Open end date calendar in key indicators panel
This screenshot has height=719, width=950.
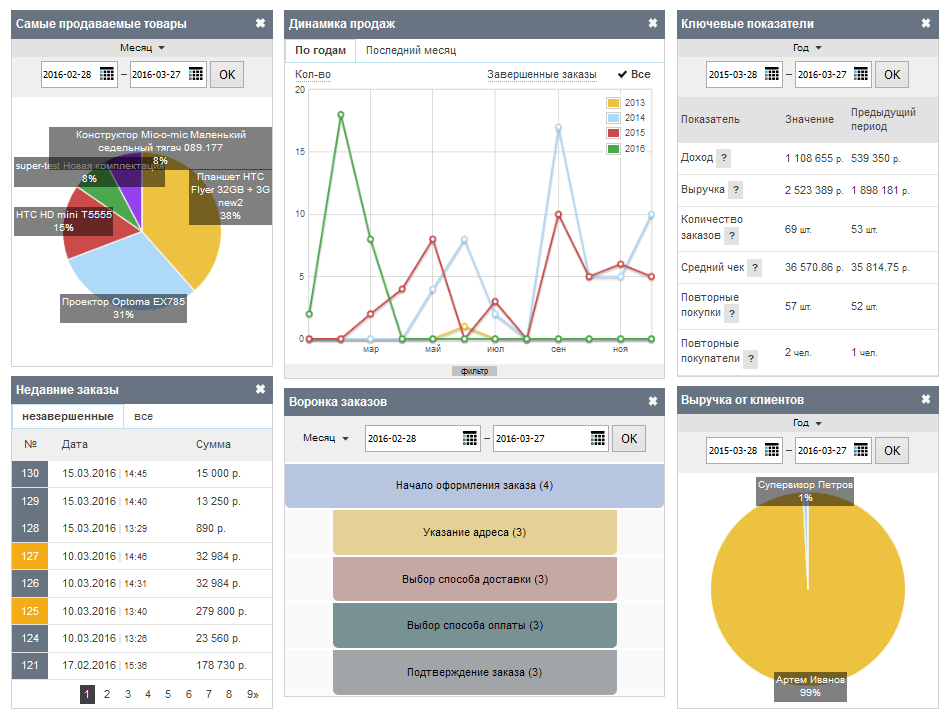pyautogui.click(x=861, y=74)
